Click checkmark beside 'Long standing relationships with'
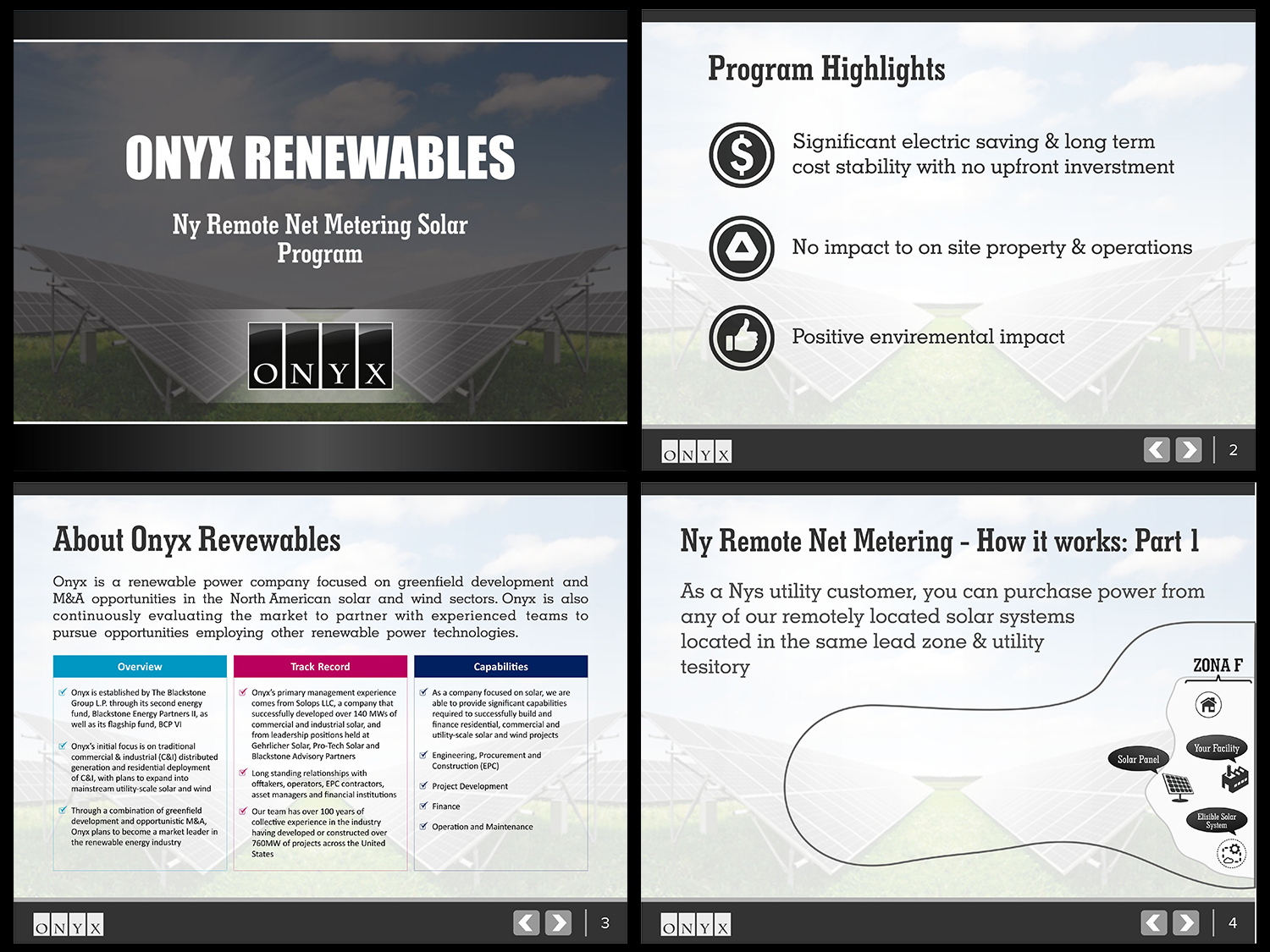The image size is (1270, 952). (244, 773)
